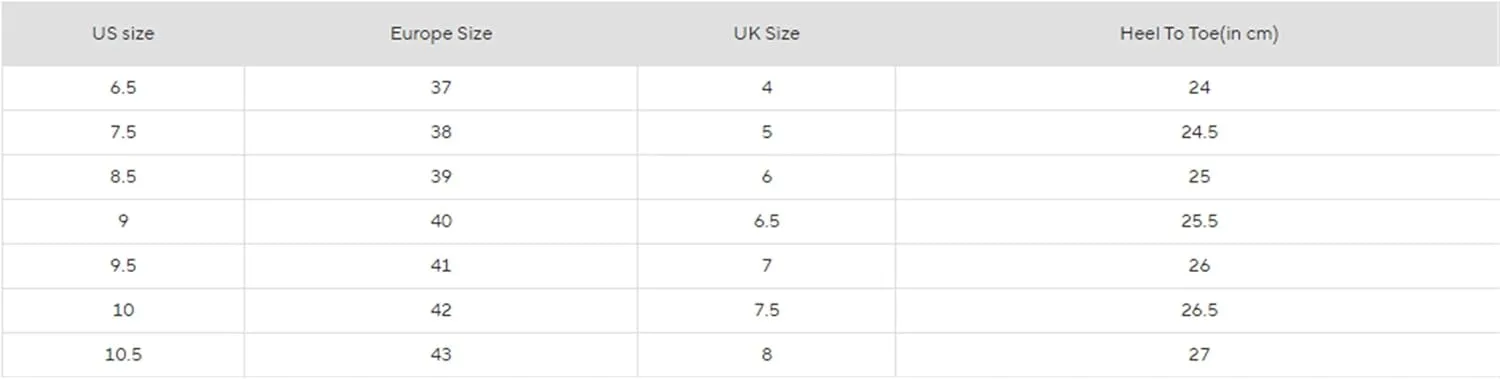Screen dimensions: 1500x379
Task: Click the Europe Size column header
Action: [441, 33]
